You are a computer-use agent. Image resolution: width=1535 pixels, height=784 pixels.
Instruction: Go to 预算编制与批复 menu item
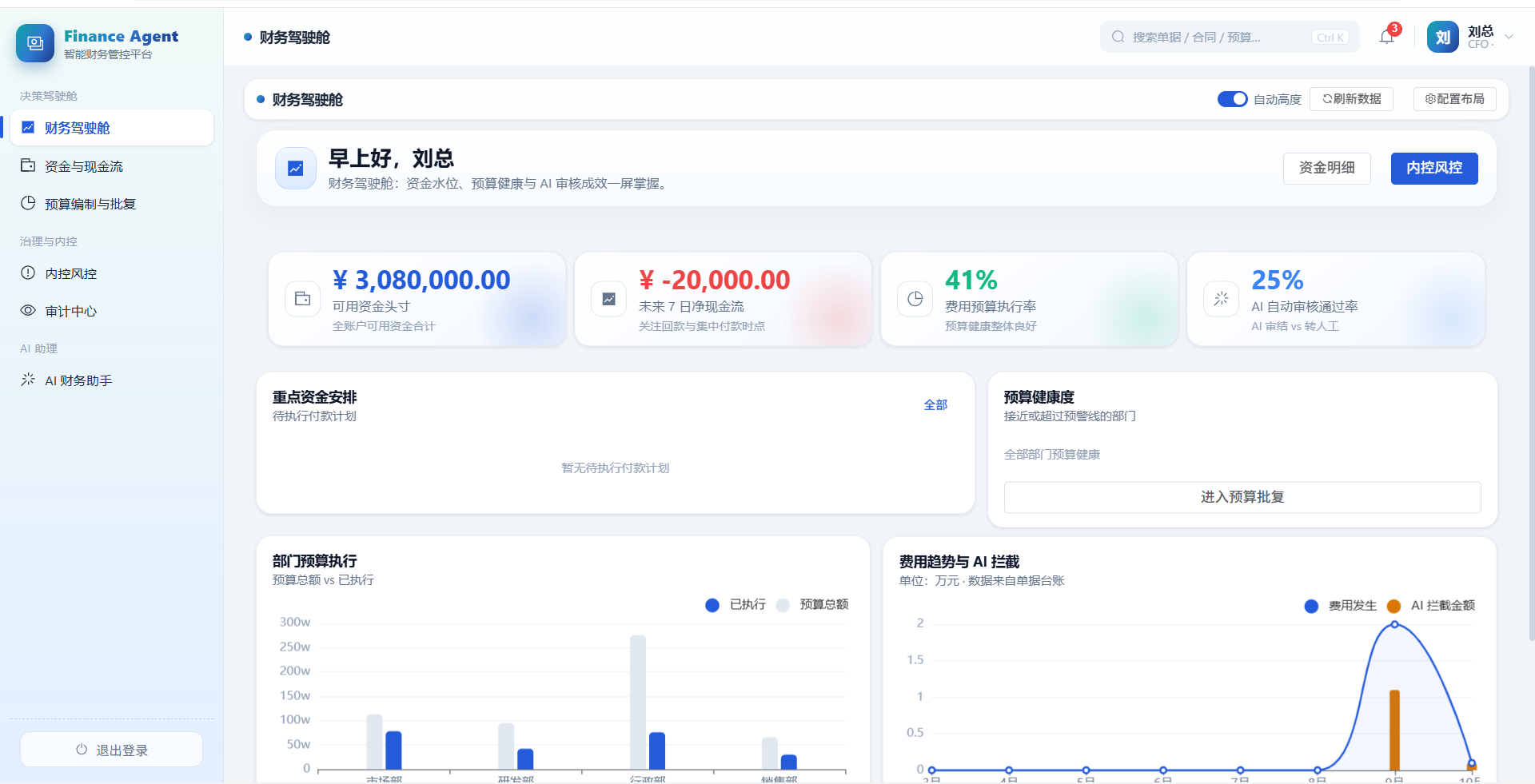click(x=112, y=204)
